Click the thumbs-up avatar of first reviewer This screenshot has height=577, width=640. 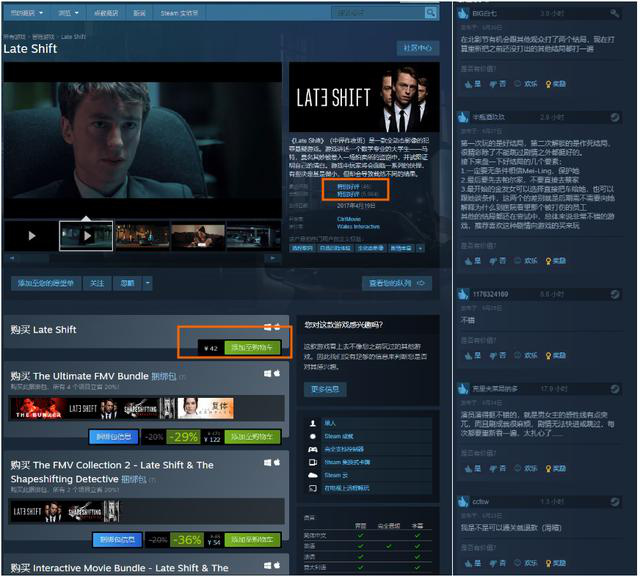(x=463, y=13)
